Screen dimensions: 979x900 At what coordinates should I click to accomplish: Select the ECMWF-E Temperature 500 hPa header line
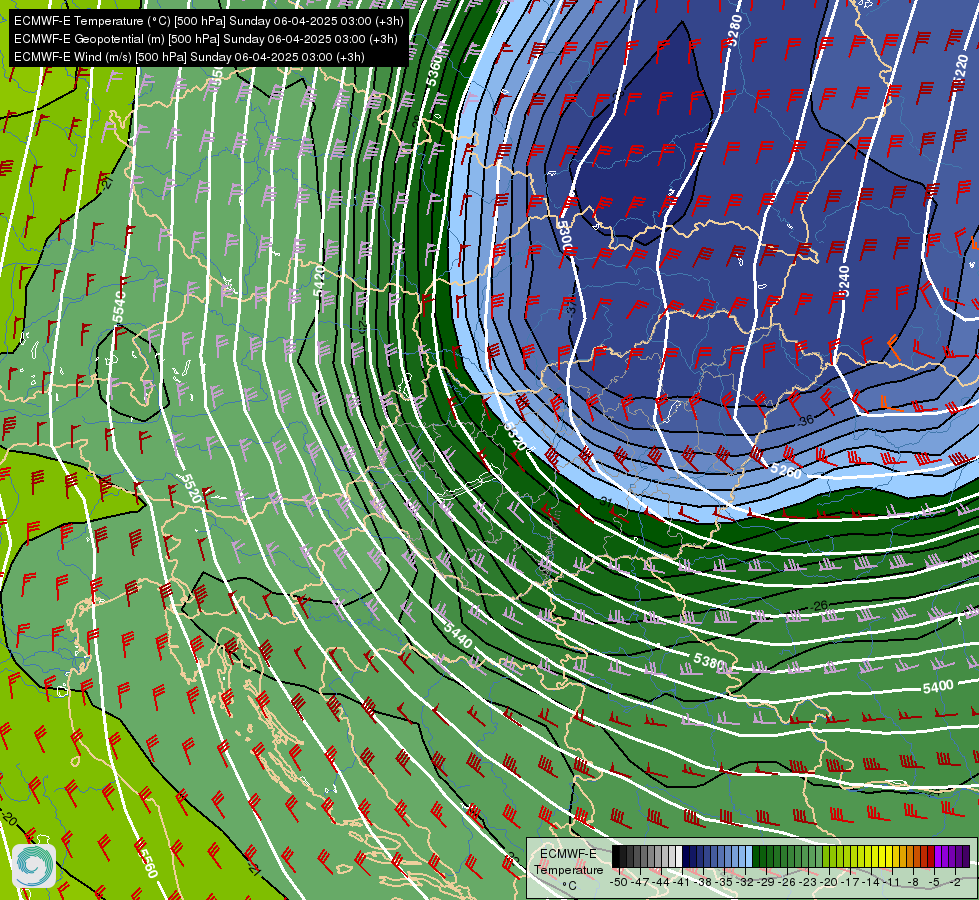[209, 21]
